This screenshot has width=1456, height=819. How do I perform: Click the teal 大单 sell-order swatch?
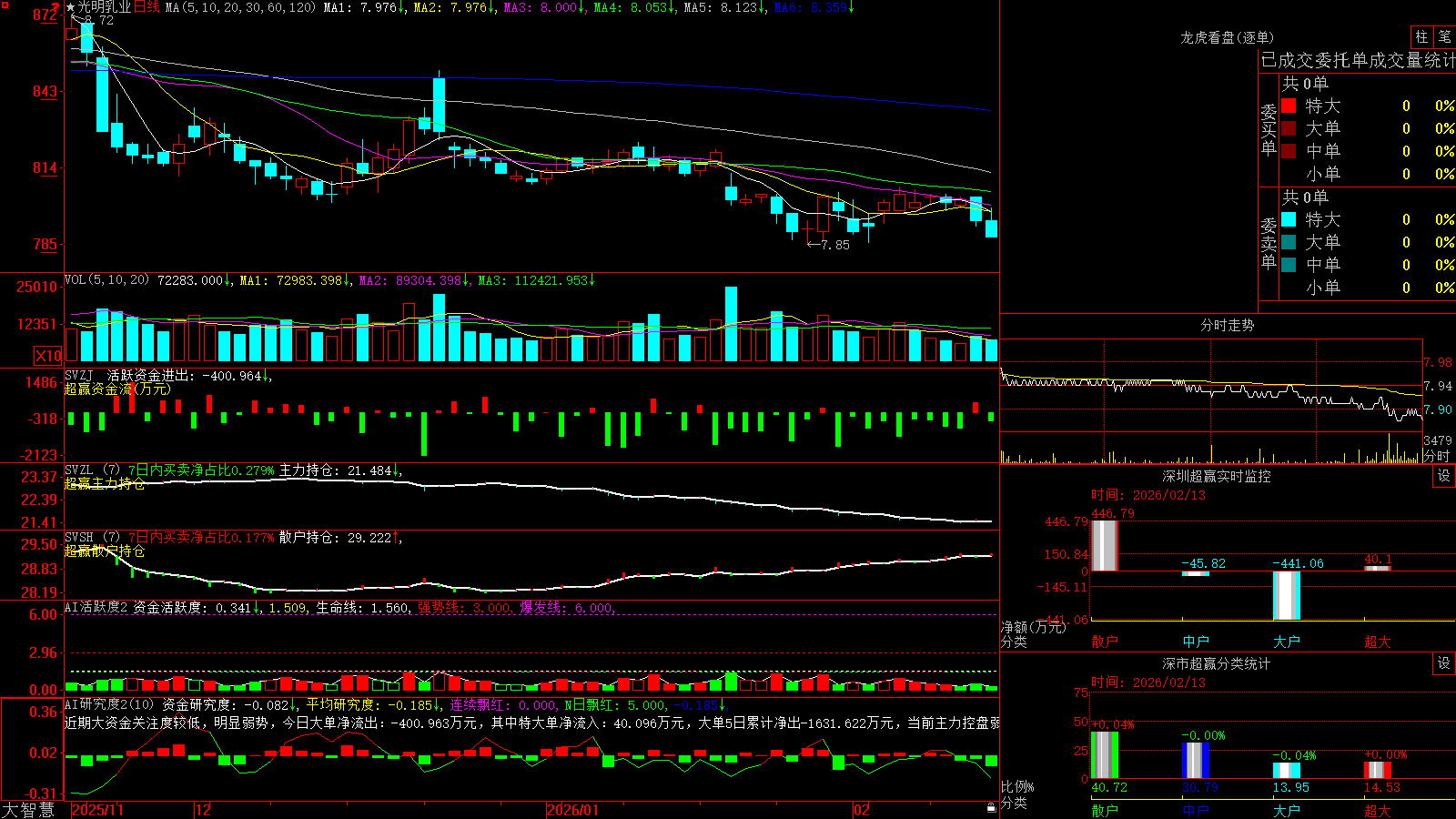(x=1289, y=242)
